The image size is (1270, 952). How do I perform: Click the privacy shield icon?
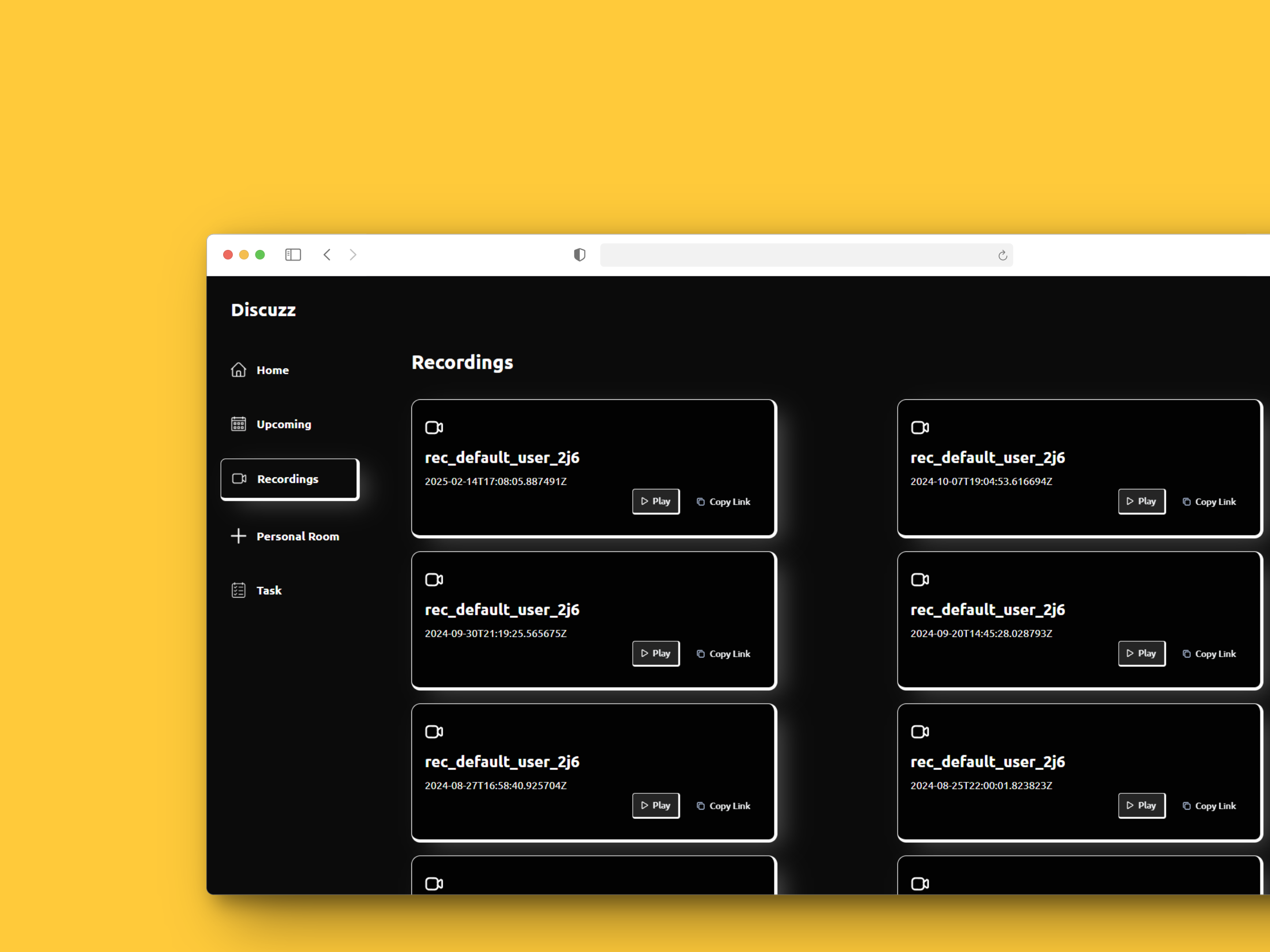[x=579, y=255]
